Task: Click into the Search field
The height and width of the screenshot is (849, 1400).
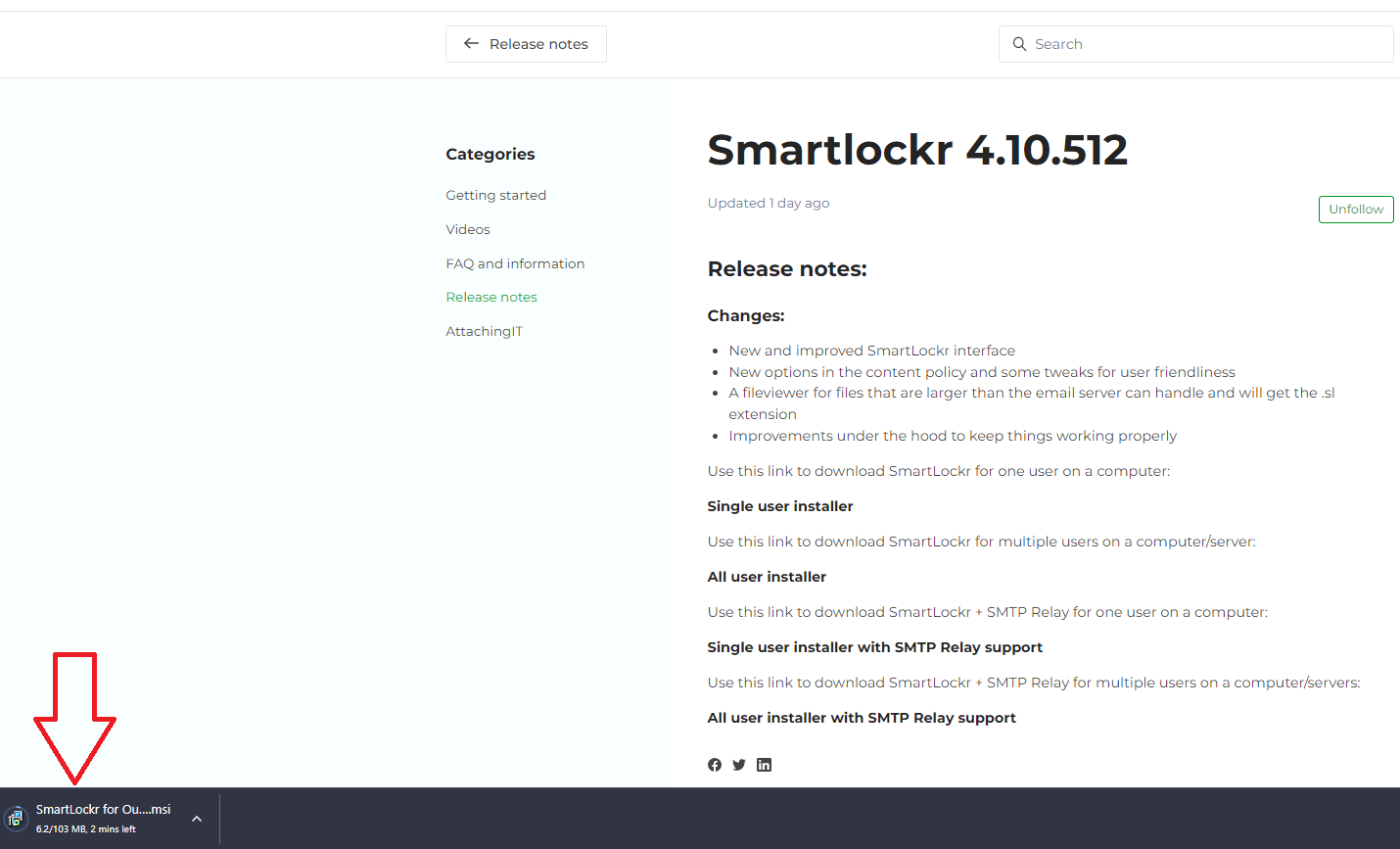Action: pyautogui.click(x=1196, y=44)
